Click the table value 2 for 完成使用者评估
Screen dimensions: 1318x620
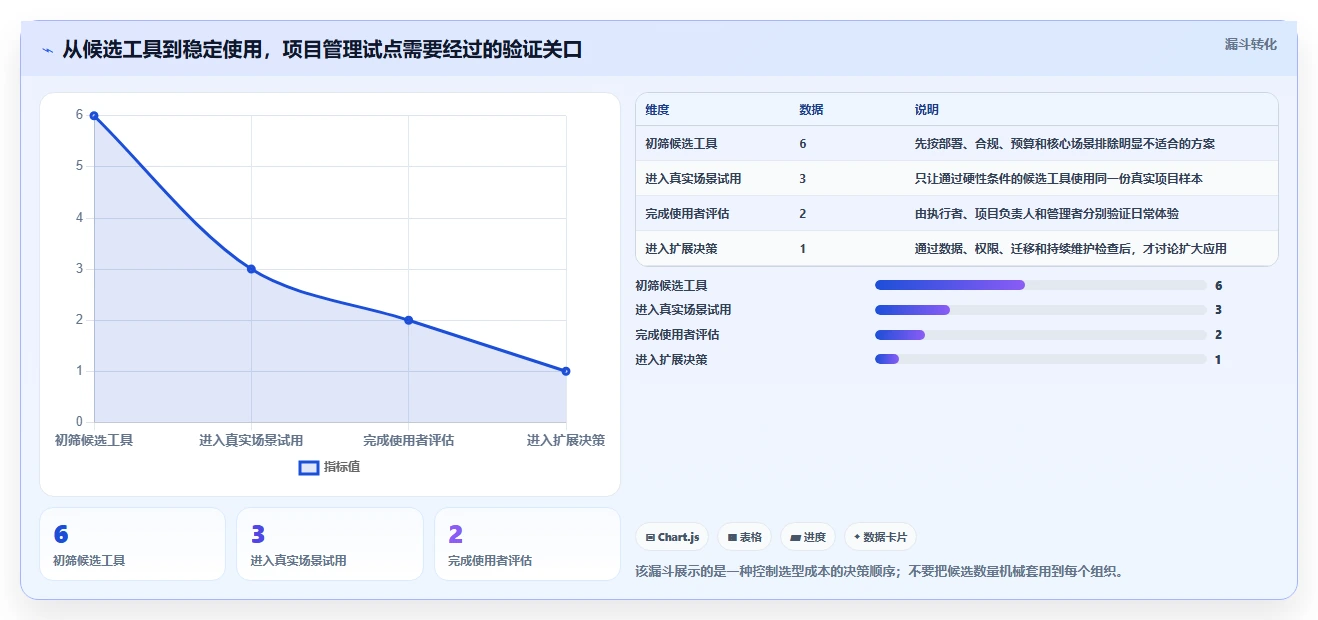tap(803, 214)
